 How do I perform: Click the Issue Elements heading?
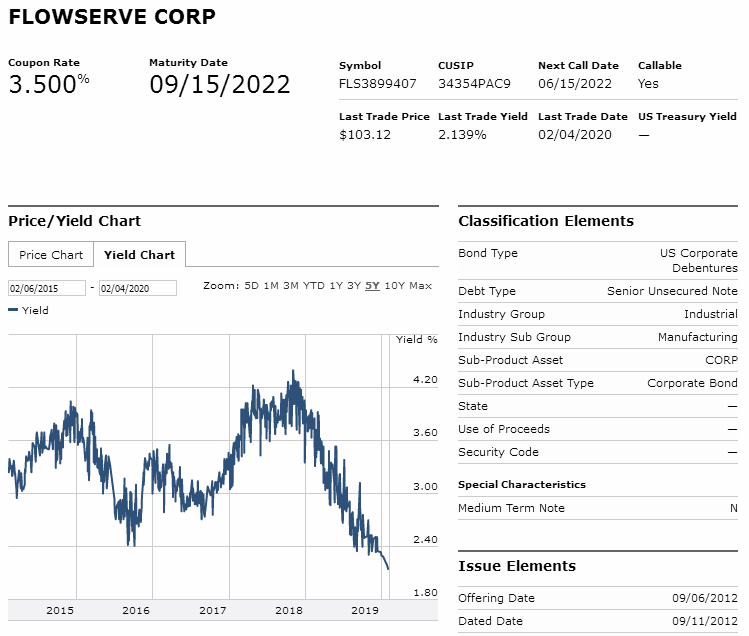pos(517,566)
